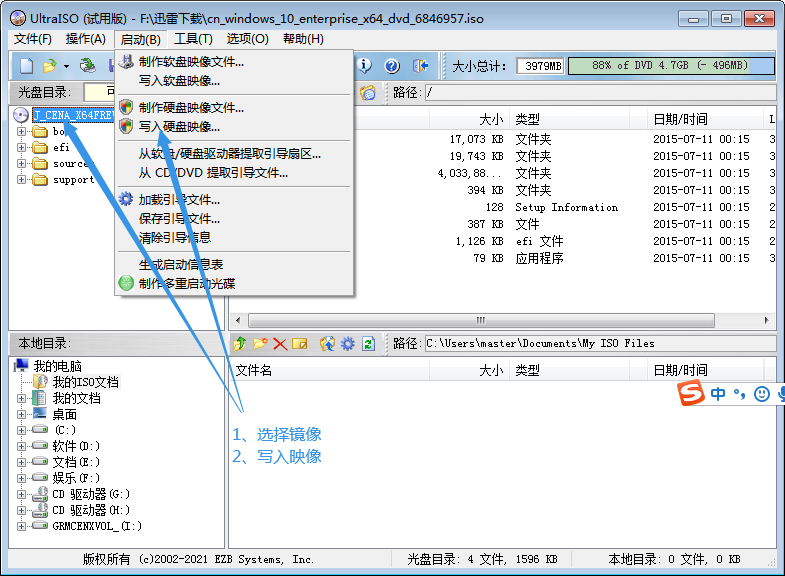Click local 路径 field with My ISO Files
This screenshot has width=785, height=576.
pyautogui.click(x=600, y=344)
